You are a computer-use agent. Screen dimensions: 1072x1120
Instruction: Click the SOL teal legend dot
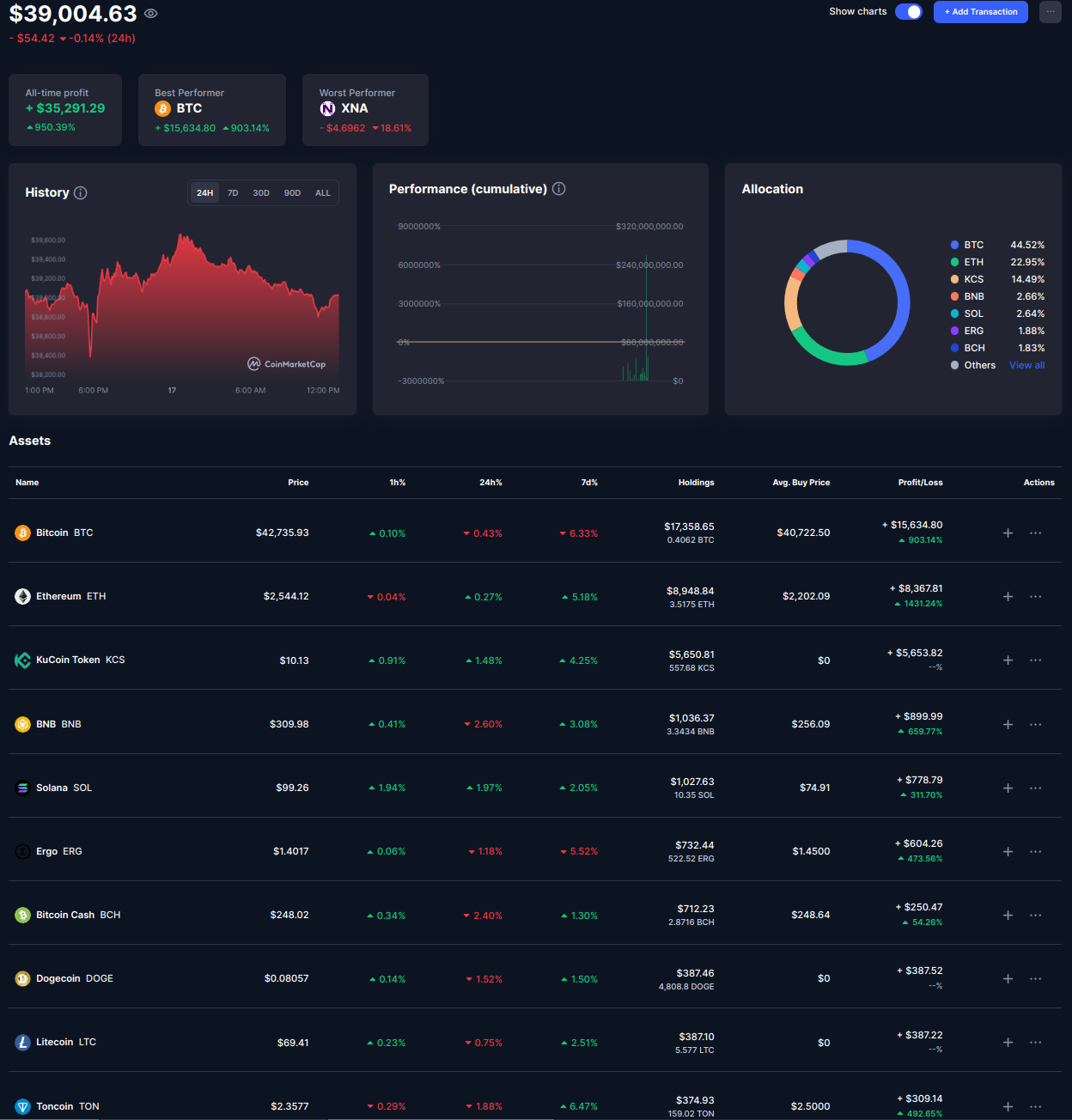coord(954,313)
